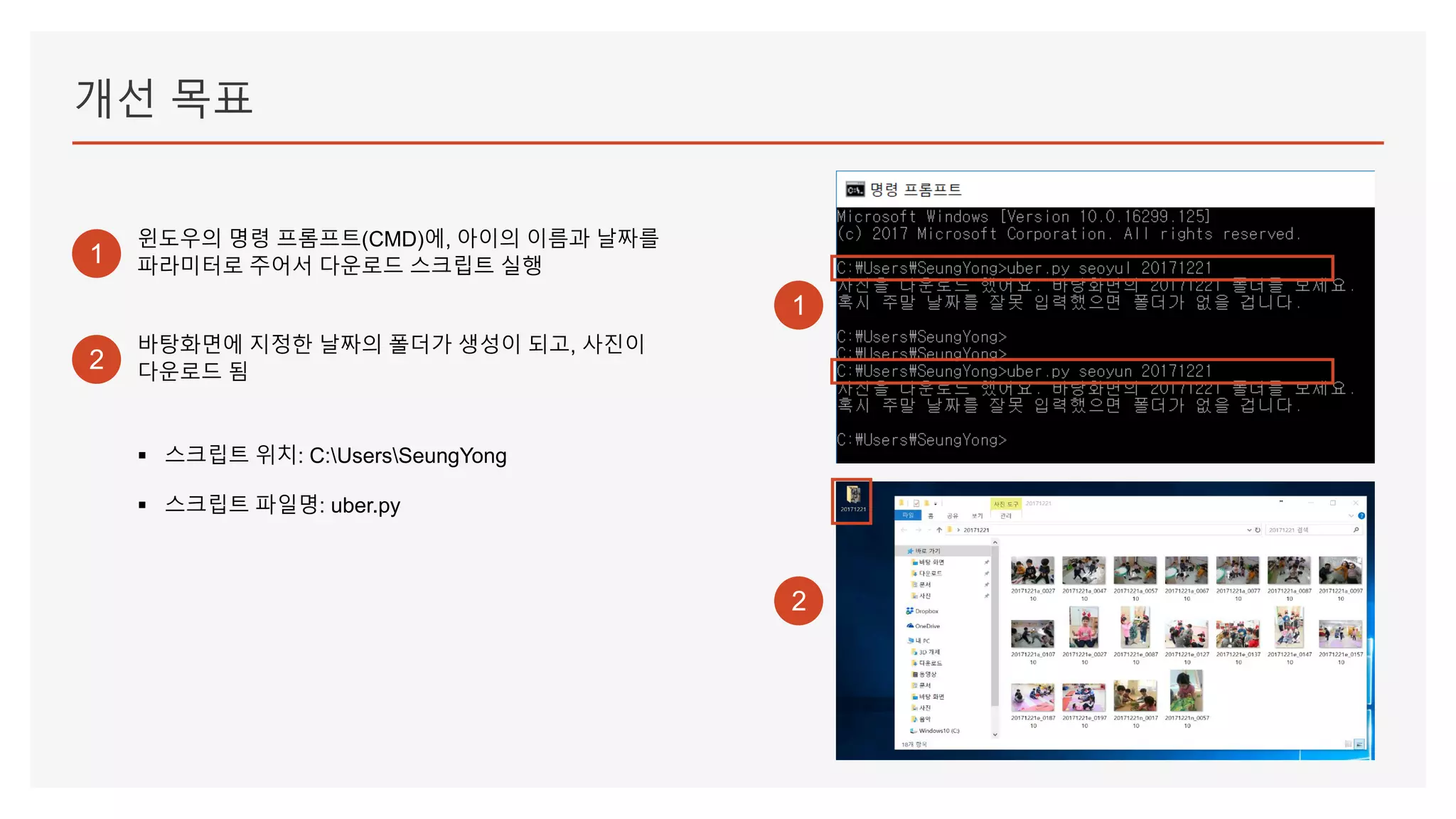The height and width of the screenshot is (819, 1456).
Task: Click the navigation pane scroll down arrow
Action: pyautogui.click(x=995, y=735)
